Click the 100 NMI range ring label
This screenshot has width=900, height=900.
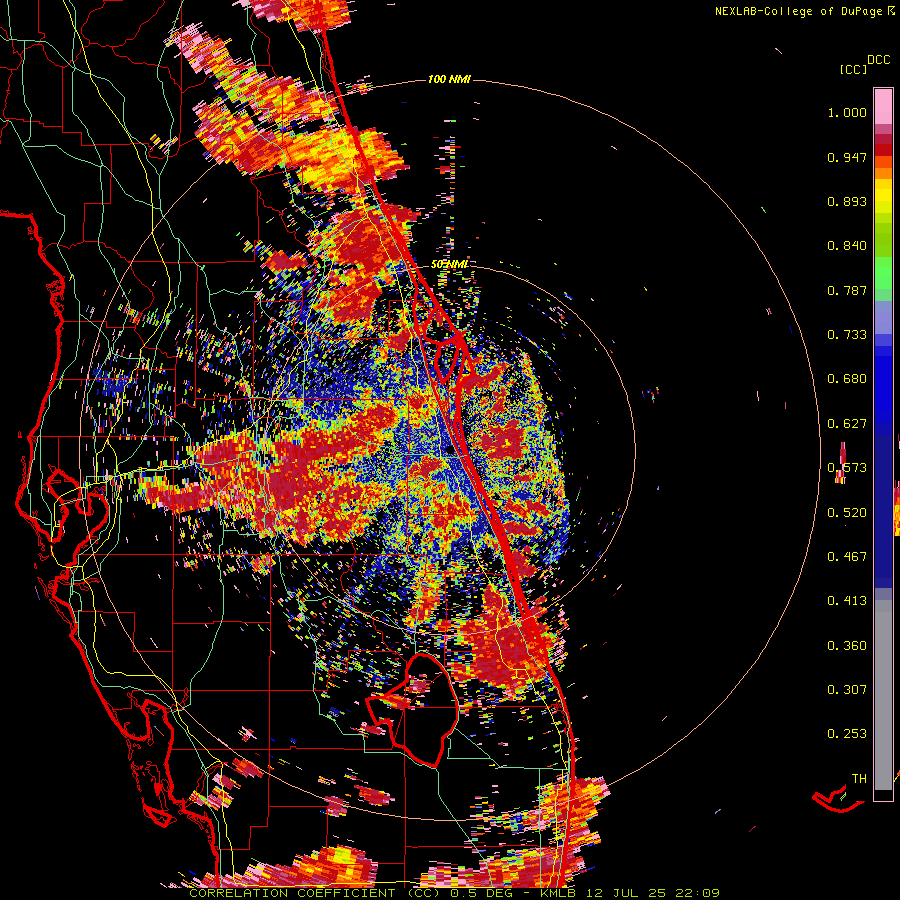point(449,79)
